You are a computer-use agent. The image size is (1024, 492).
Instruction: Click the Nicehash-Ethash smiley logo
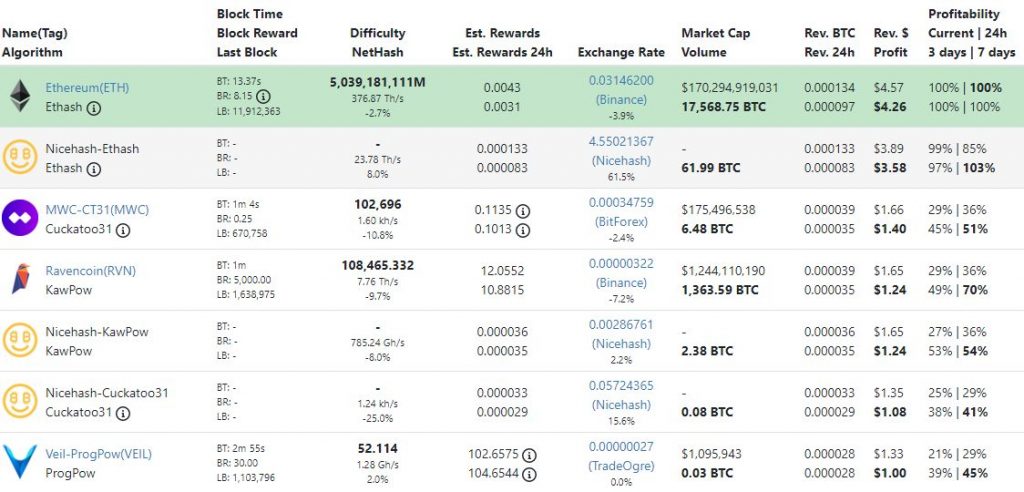[x=20, y=158]
